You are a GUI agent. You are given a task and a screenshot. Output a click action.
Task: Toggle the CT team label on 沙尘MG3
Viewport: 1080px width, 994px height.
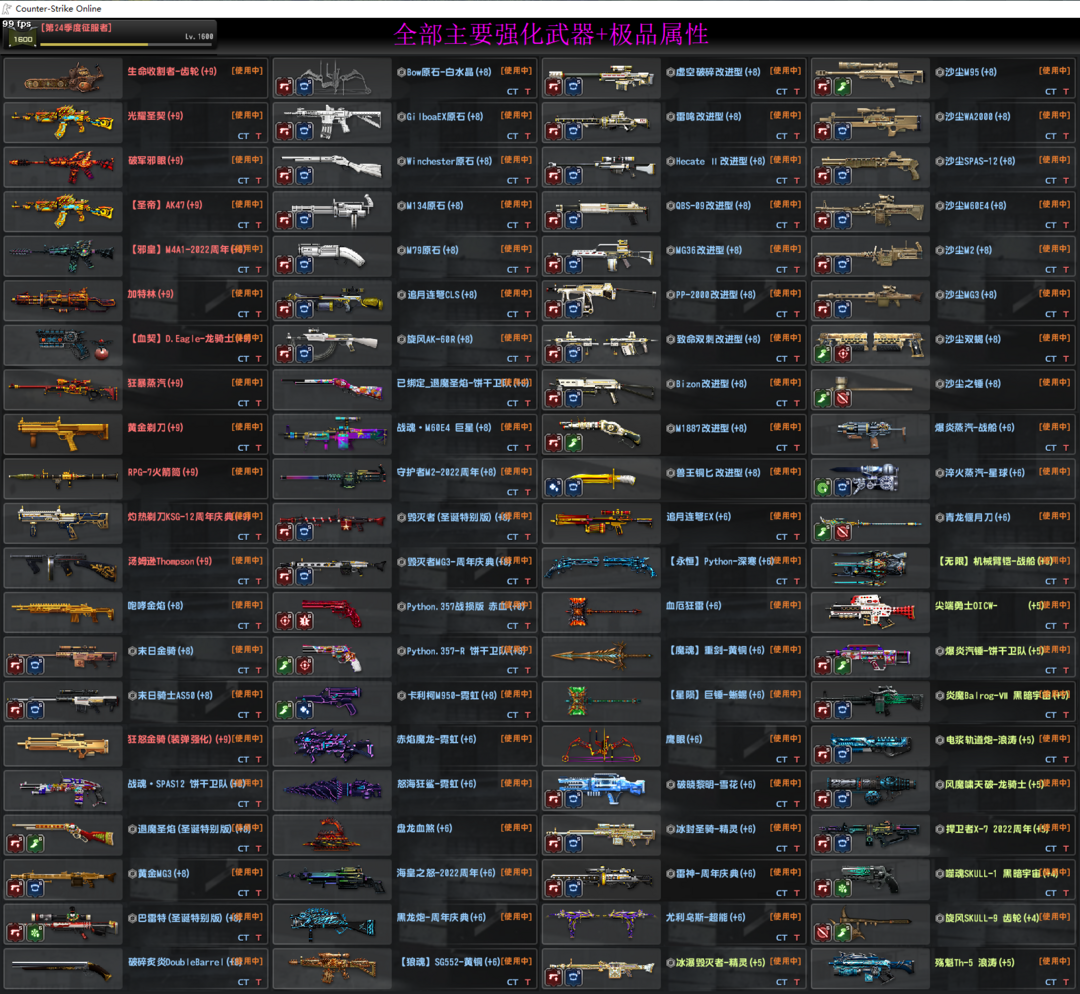click(x=1050, y=314)
